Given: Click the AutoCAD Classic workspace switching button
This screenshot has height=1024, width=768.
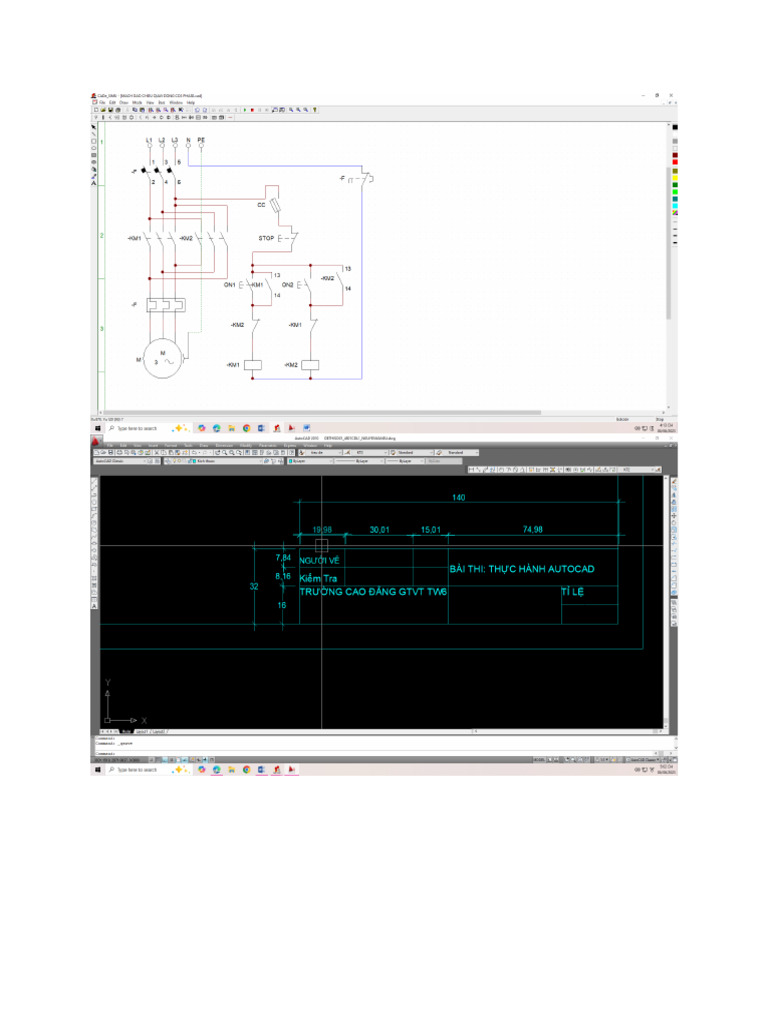Looking at the screenshot, I should pos(643,760).
